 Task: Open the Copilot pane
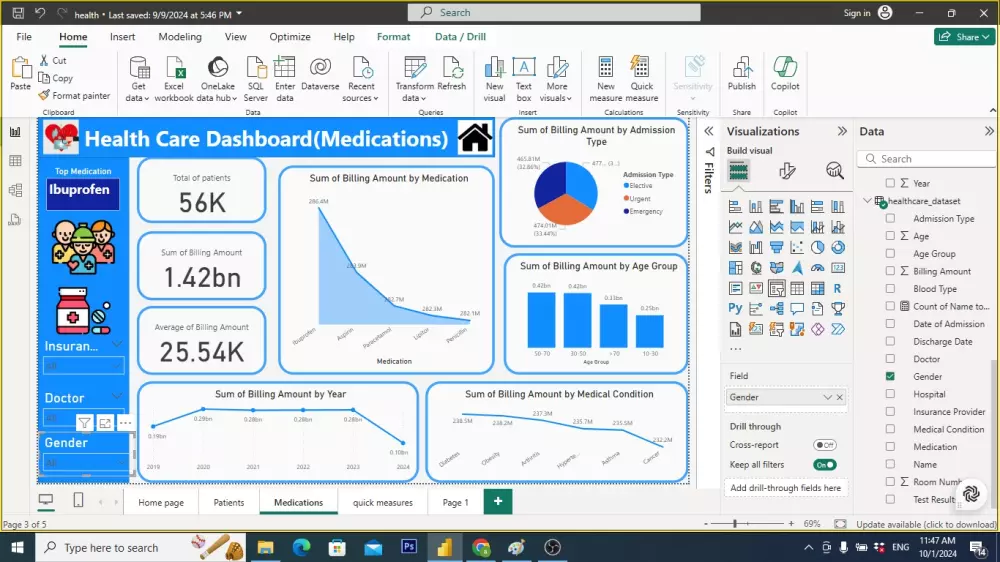(x=785, y=74)
